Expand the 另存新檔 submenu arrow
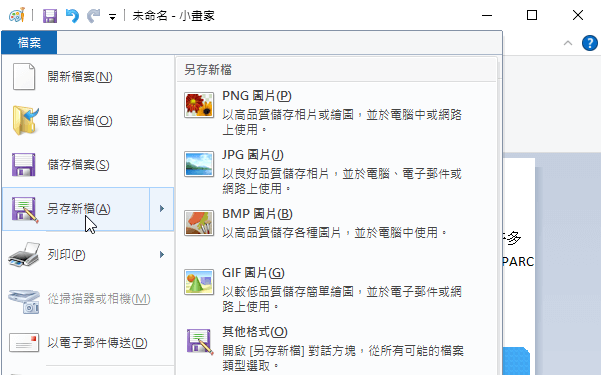This screenshot has width=602, height=375. tap(162, 209)
